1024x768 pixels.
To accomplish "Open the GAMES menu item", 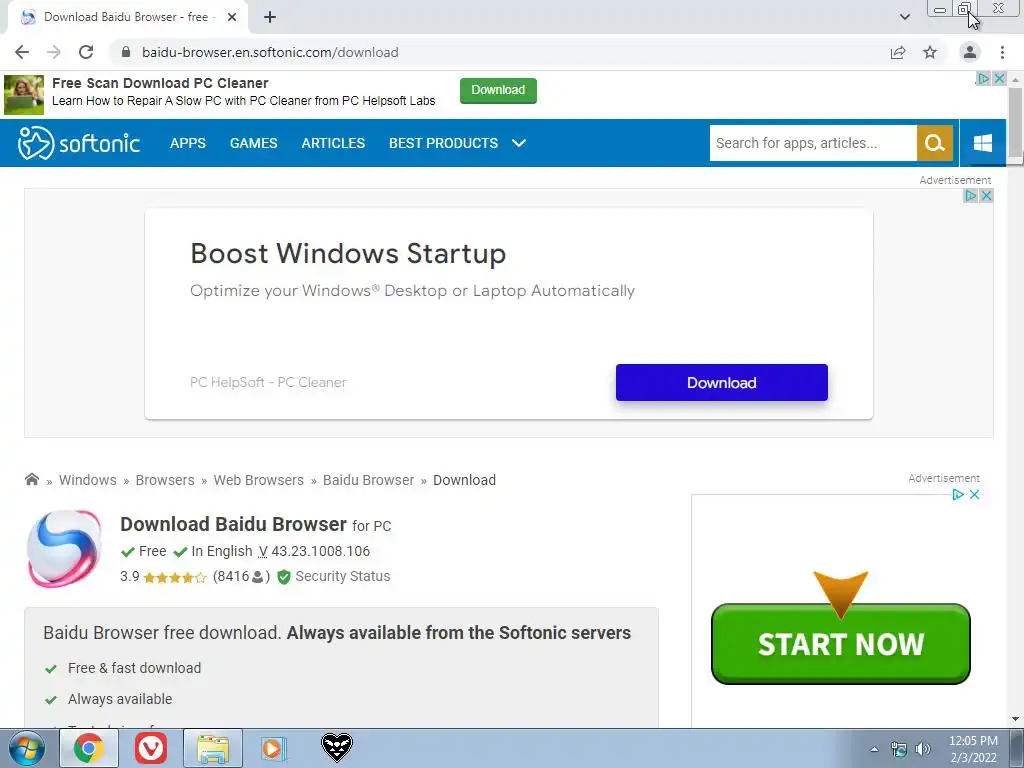I will [x=253, y=143].
